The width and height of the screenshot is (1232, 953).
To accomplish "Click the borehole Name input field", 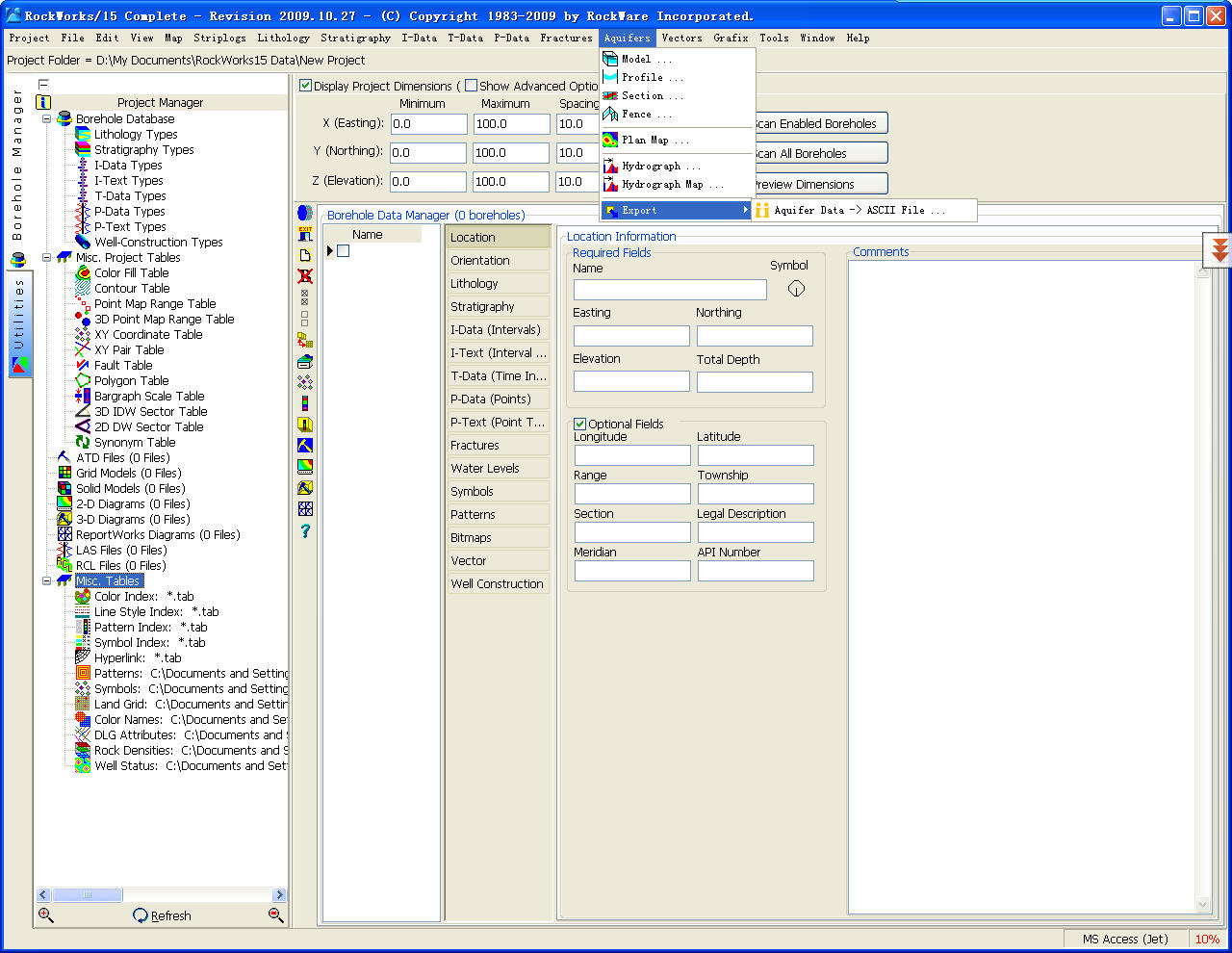I will (670, 289).
